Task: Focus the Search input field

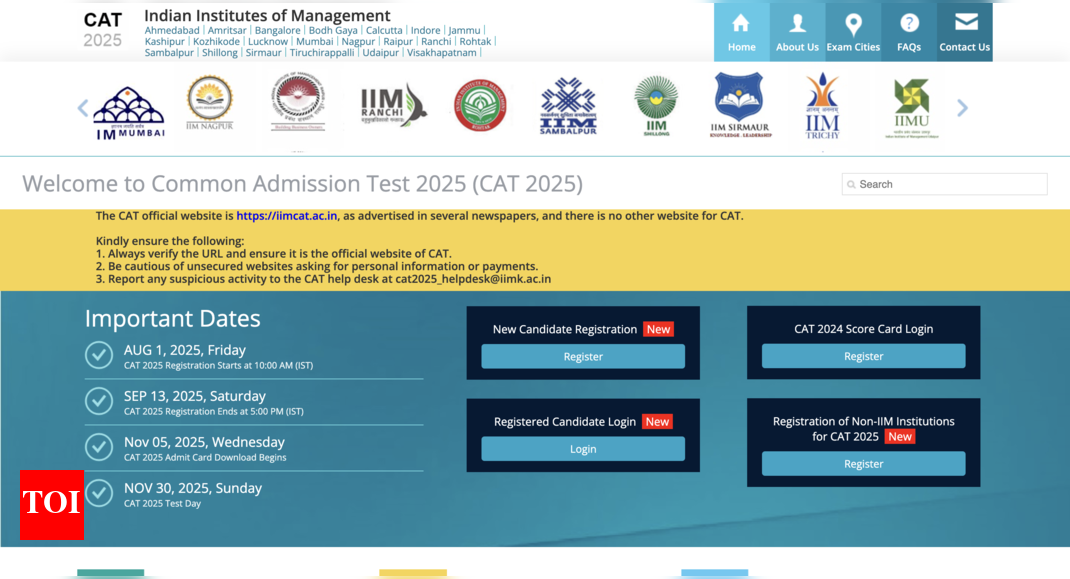Action: tap(944, 184)
